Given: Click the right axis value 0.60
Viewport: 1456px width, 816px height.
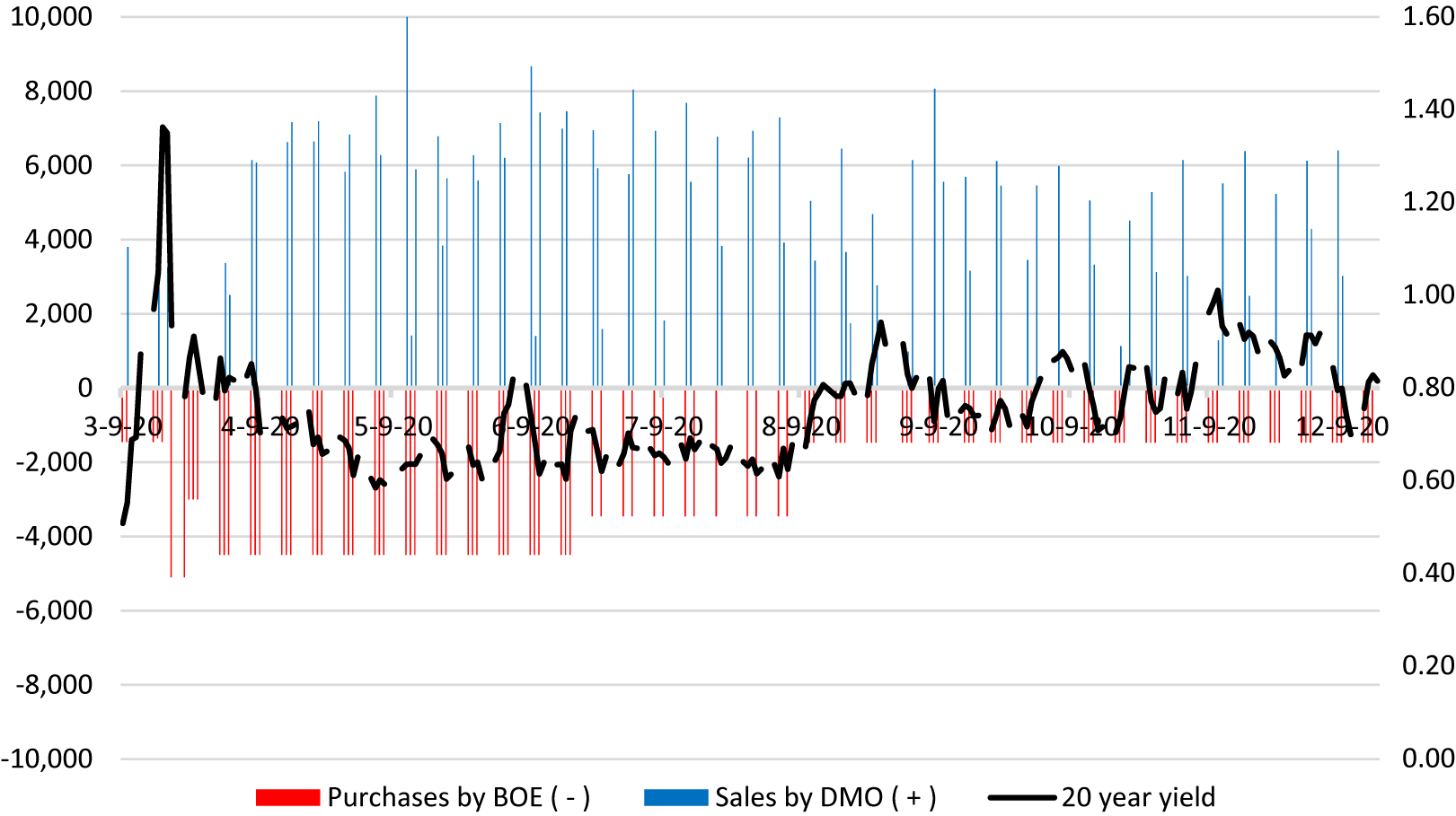Looking at the screenshot, I should [x=1428, y=480].
